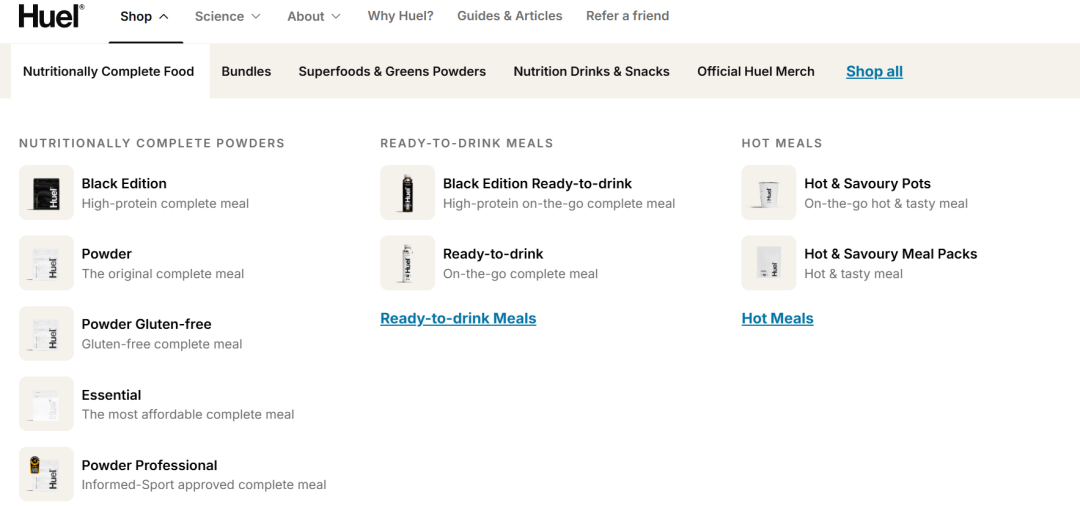Click 'The original complete meal' text
Screen dimensions: 1080x519
tap(163, 274)
